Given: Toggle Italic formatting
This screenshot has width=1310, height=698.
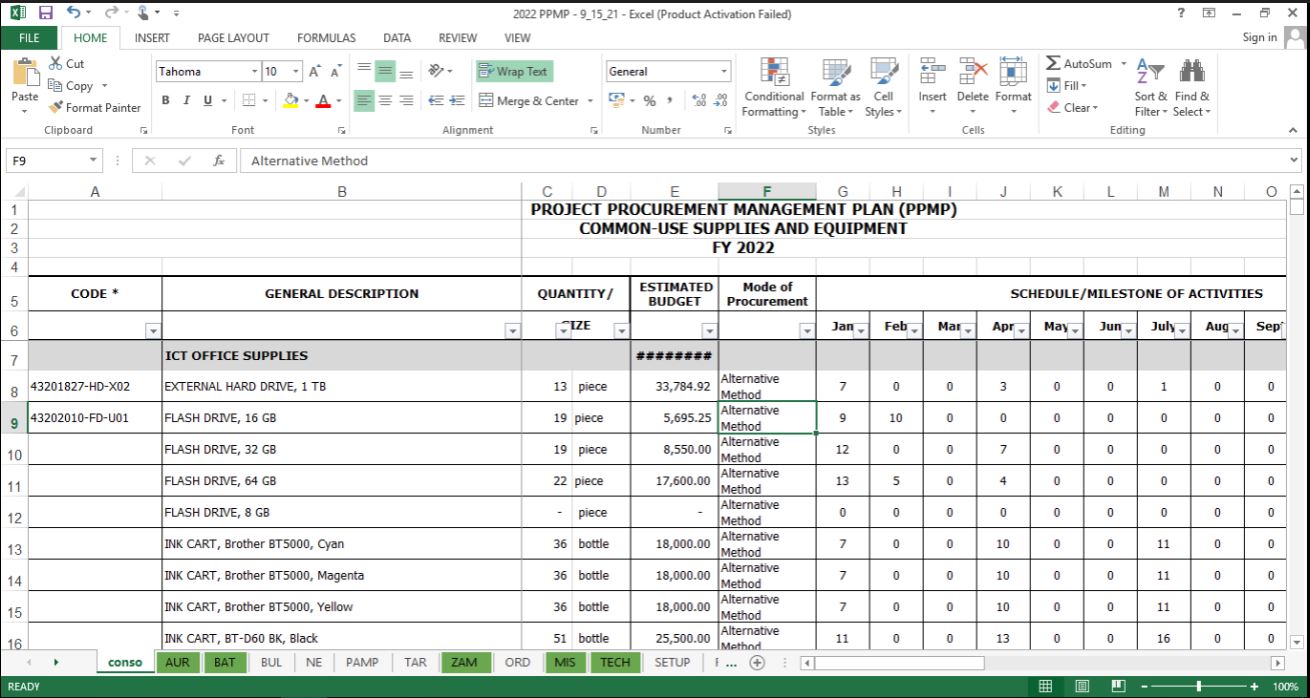Looking at the screenshot, I should [185, 100].
